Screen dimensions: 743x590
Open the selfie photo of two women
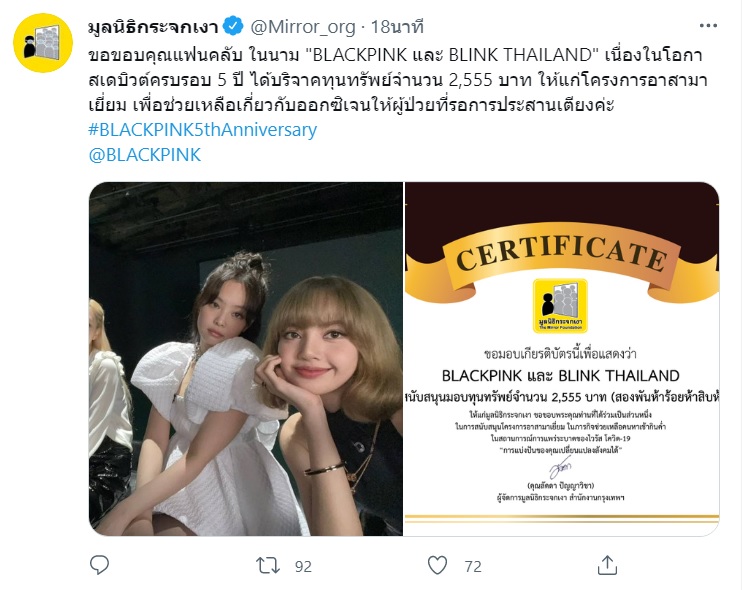[x=246, y=359]
